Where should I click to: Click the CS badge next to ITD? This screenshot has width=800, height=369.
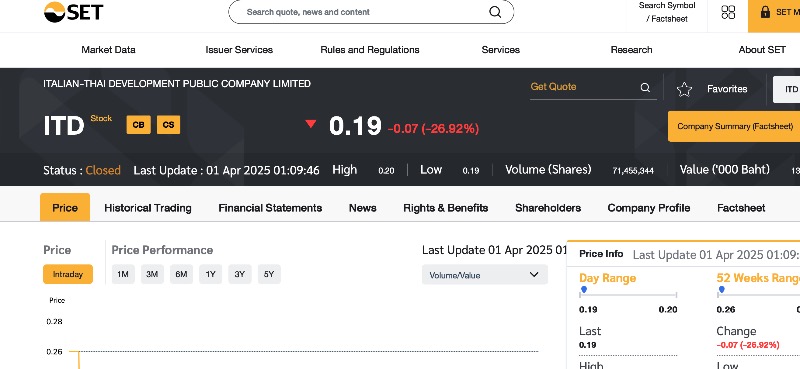168,125
